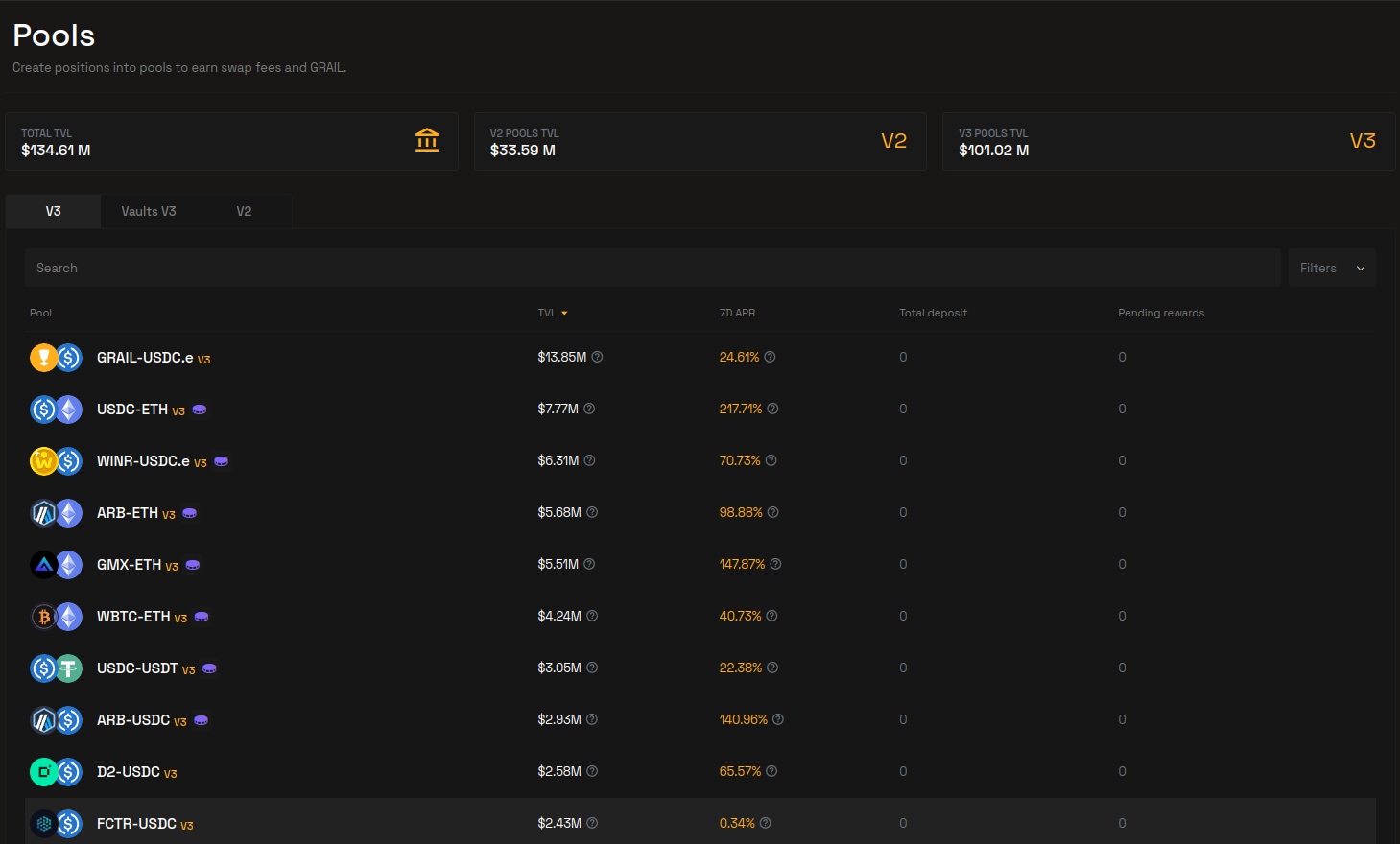Select the V3 tab
The width and height of the screenshot is (1400, 844).
pos(53,211)
